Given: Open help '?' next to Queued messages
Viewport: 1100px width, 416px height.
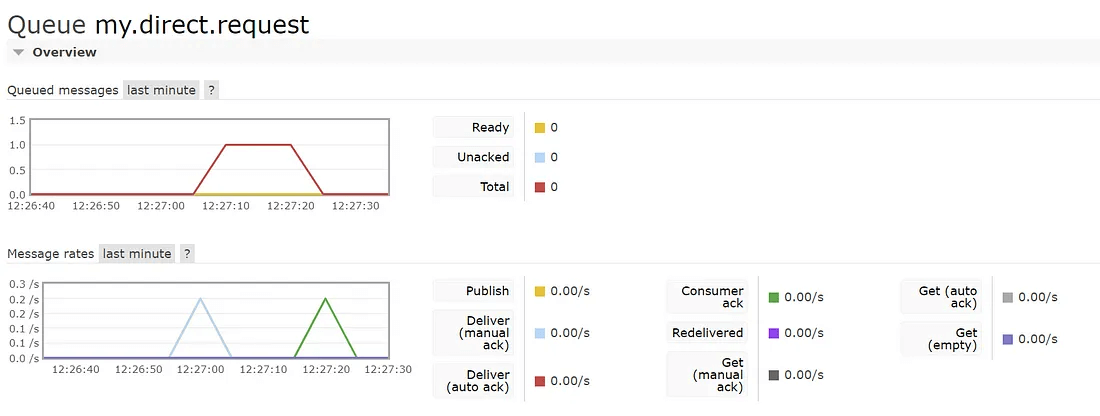Looking at the screenshot, I should pos(211,90).
